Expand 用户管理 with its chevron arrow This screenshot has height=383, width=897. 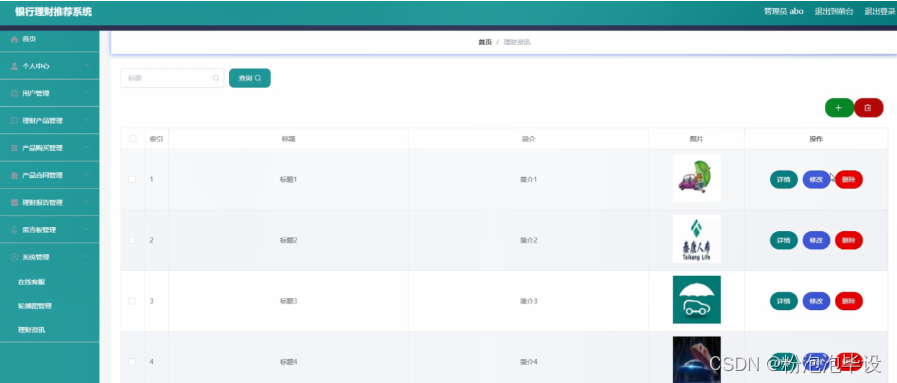point(87,93)
